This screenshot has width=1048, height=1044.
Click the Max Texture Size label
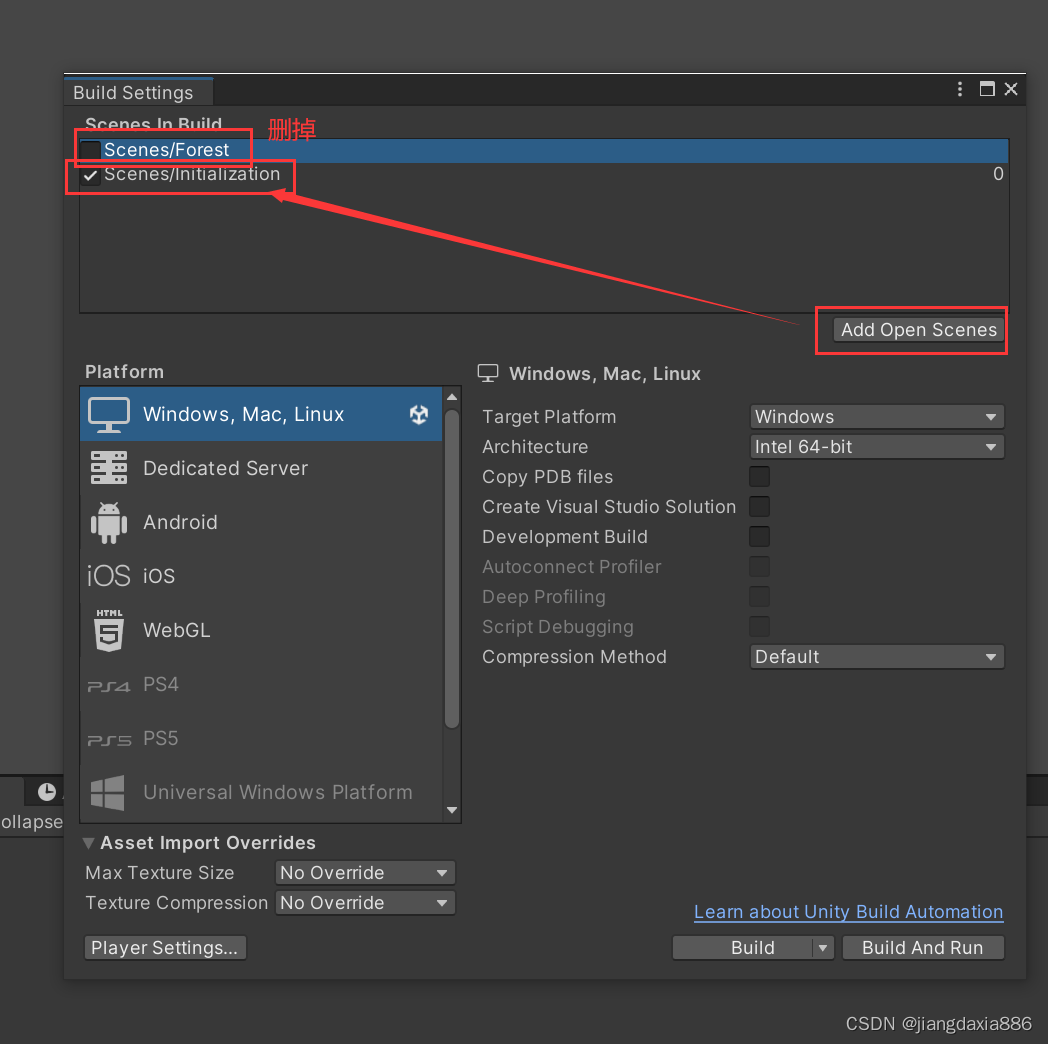160,873
